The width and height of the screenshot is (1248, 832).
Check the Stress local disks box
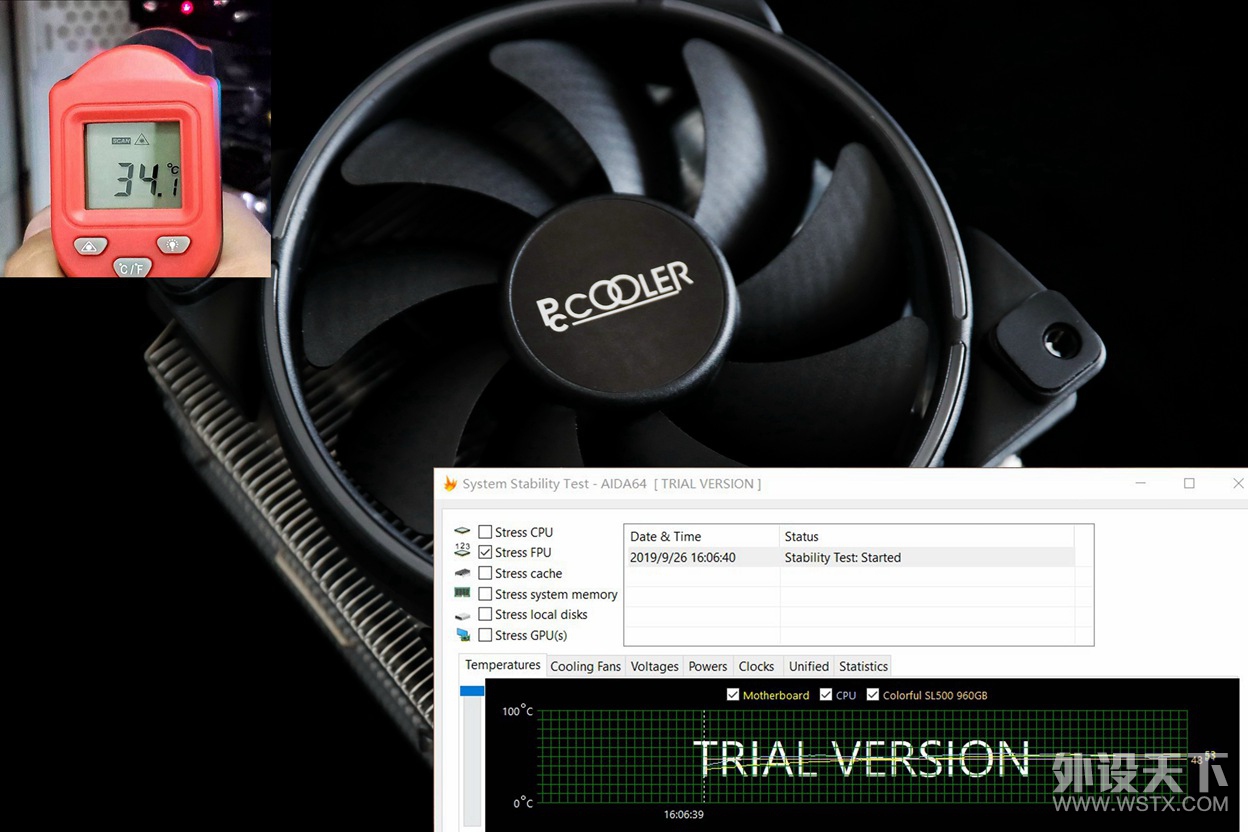click(485, 614)
